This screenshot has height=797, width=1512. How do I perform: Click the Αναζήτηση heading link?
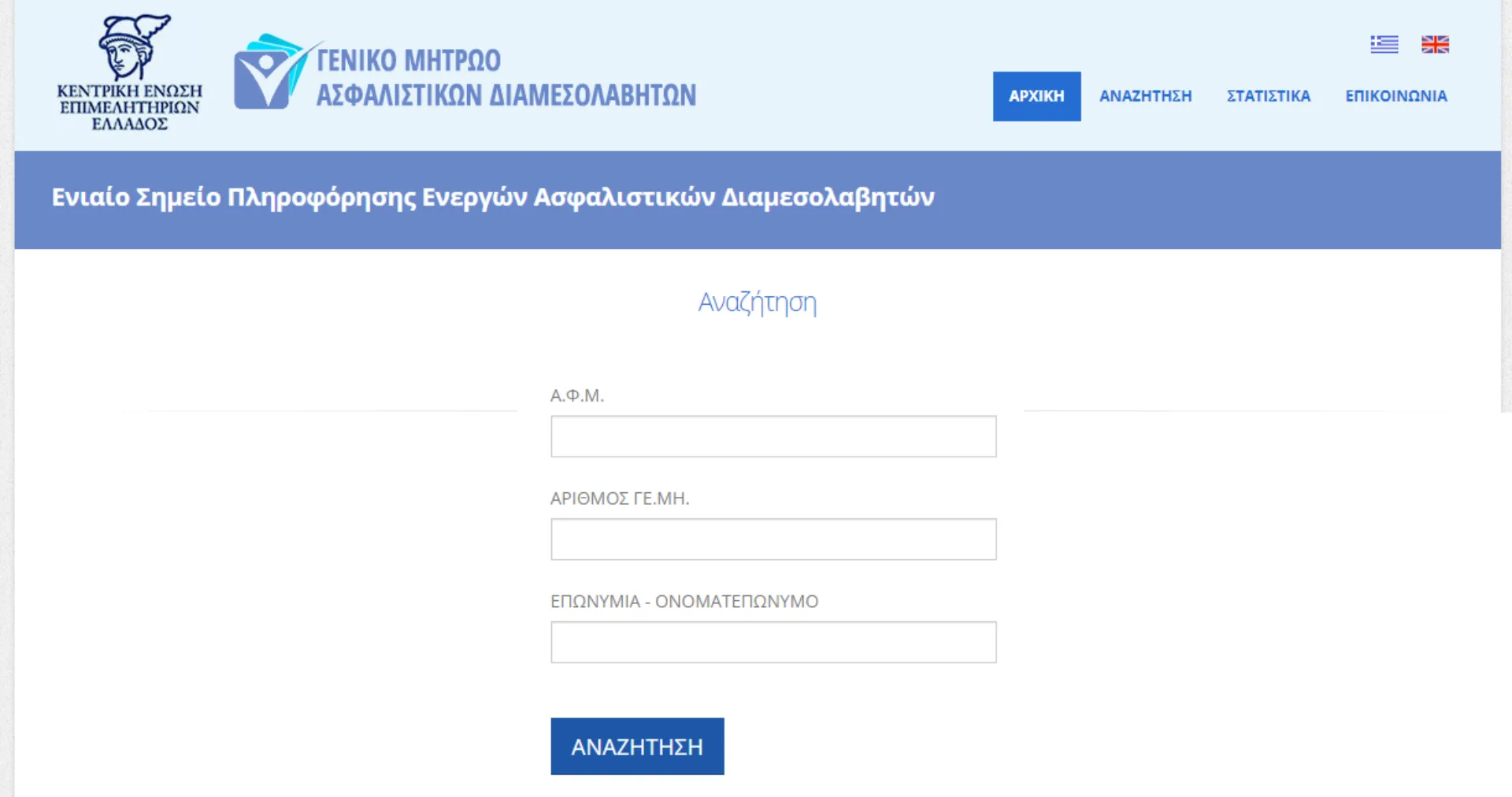pos(756,302)
